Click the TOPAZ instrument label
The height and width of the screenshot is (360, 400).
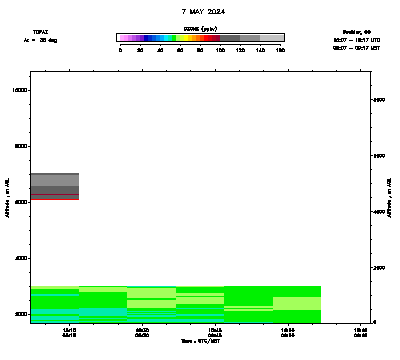(40, 32)
